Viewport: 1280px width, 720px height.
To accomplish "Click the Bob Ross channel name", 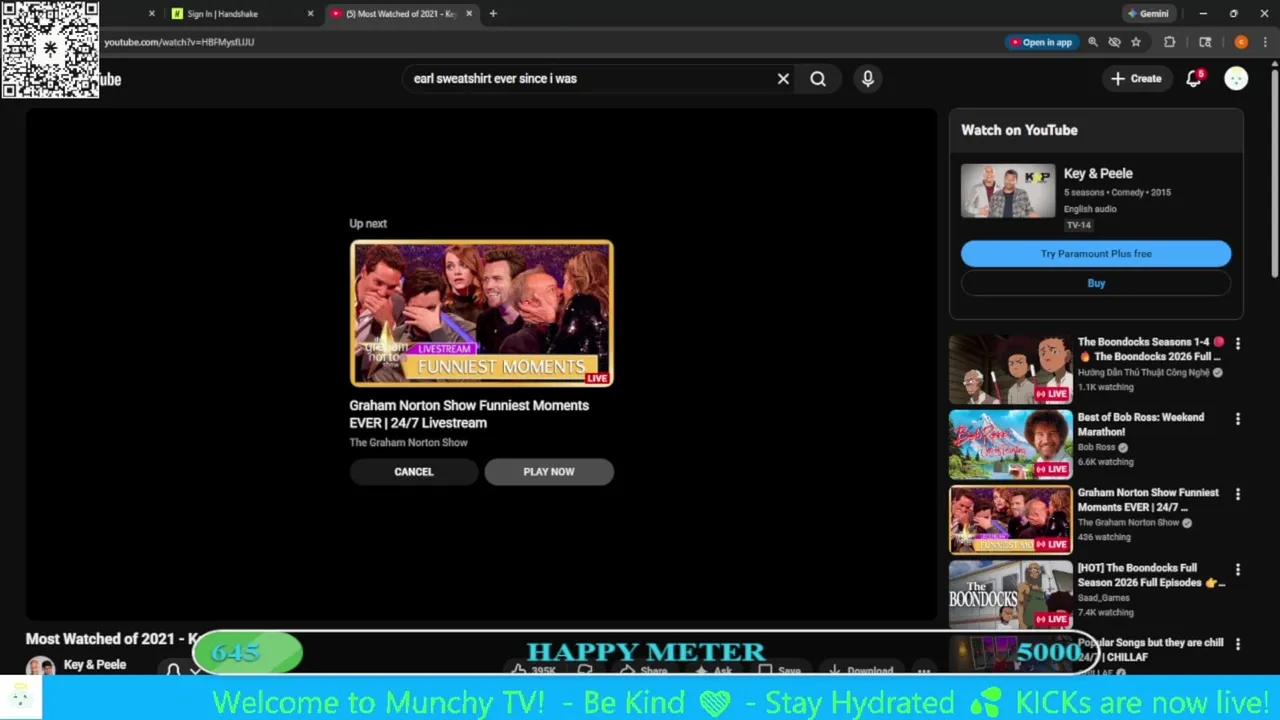I will click(x=1096, y=447).
